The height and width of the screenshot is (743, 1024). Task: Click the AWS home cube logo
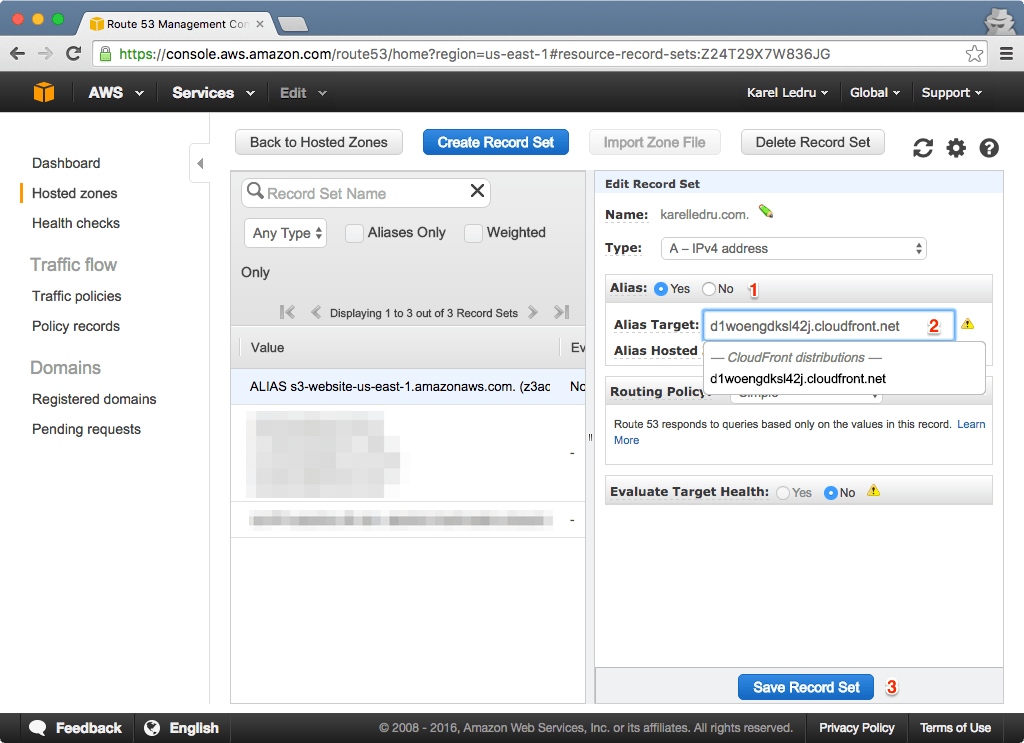42,92
